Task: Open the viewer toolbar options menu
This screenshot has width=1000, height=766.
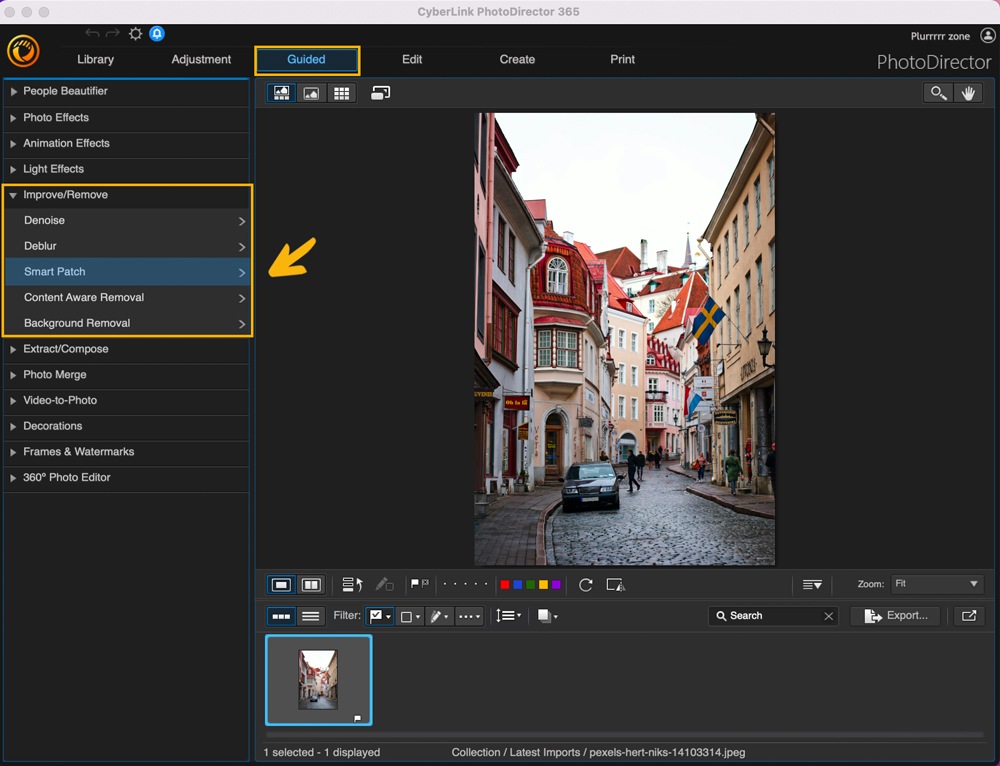Action: click(x=812, y=584)
